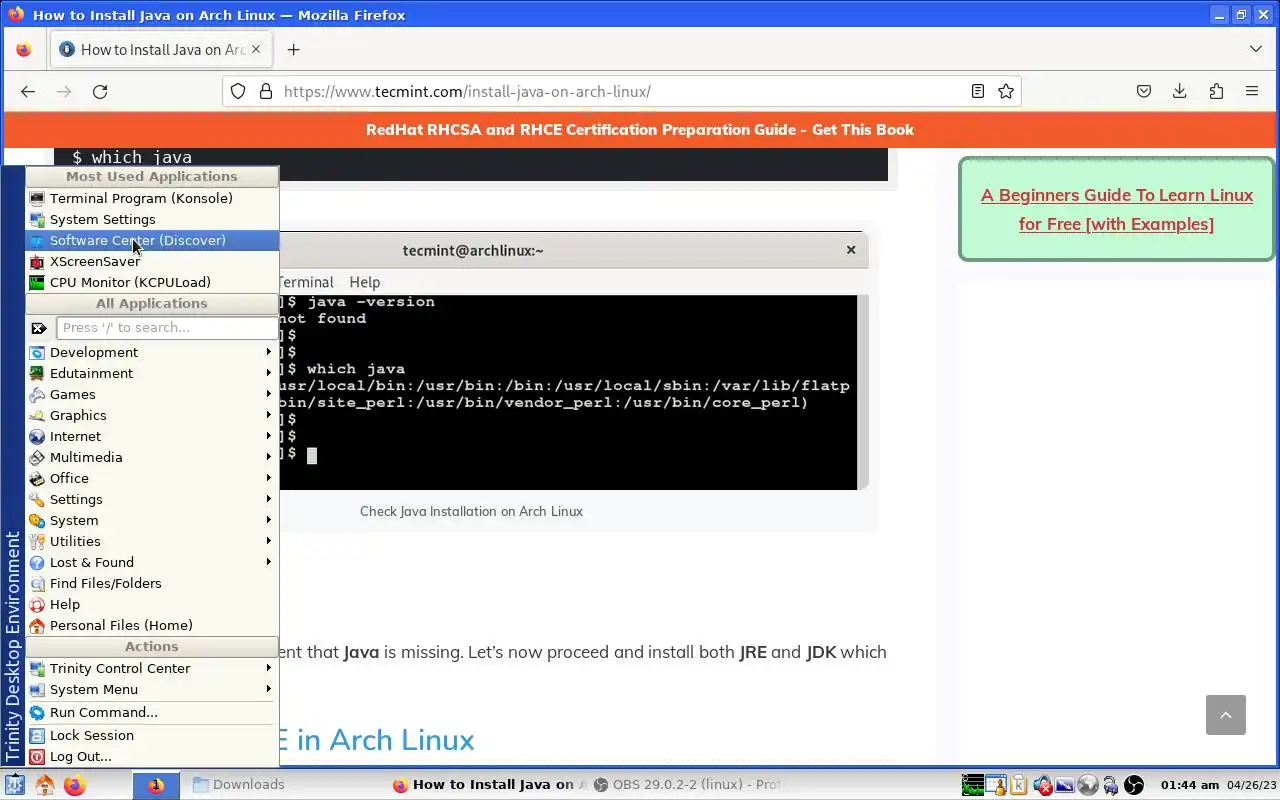Open the Klipper clipboard tray icon
Image resolution: width=1280 pixels, height=800 pixels.
coord(1018,785)
